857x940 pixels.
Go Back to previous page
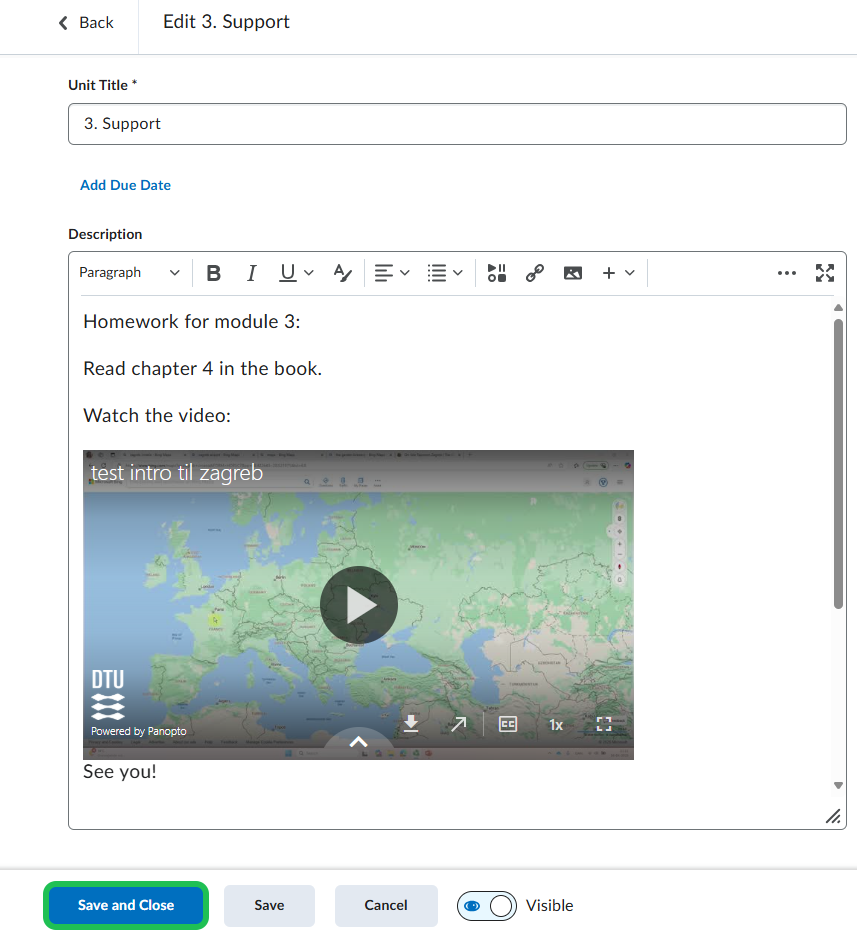(x=86, y=22)
